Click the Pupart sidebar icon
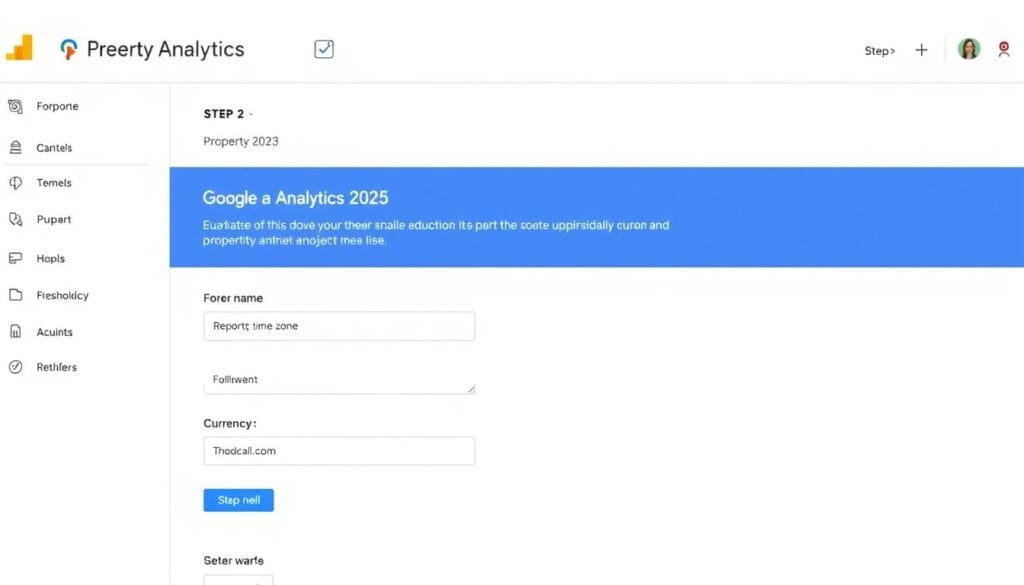The width and height of the screenshot is (1024, 585). (15, 219)
